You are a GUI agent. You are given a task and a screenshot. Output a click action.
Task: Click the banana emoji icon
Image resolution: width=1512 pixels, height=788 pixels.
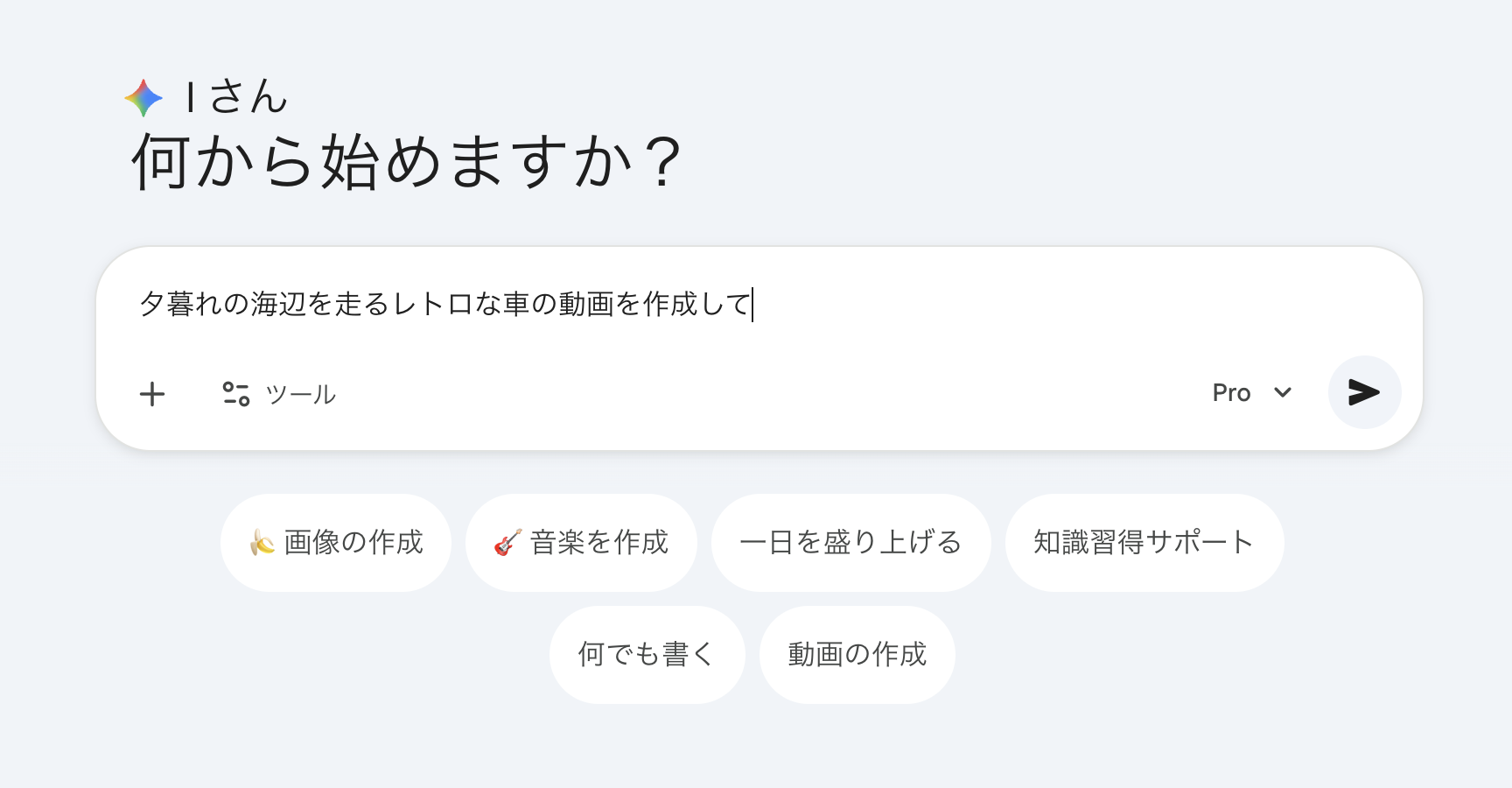tap(262, 543)
